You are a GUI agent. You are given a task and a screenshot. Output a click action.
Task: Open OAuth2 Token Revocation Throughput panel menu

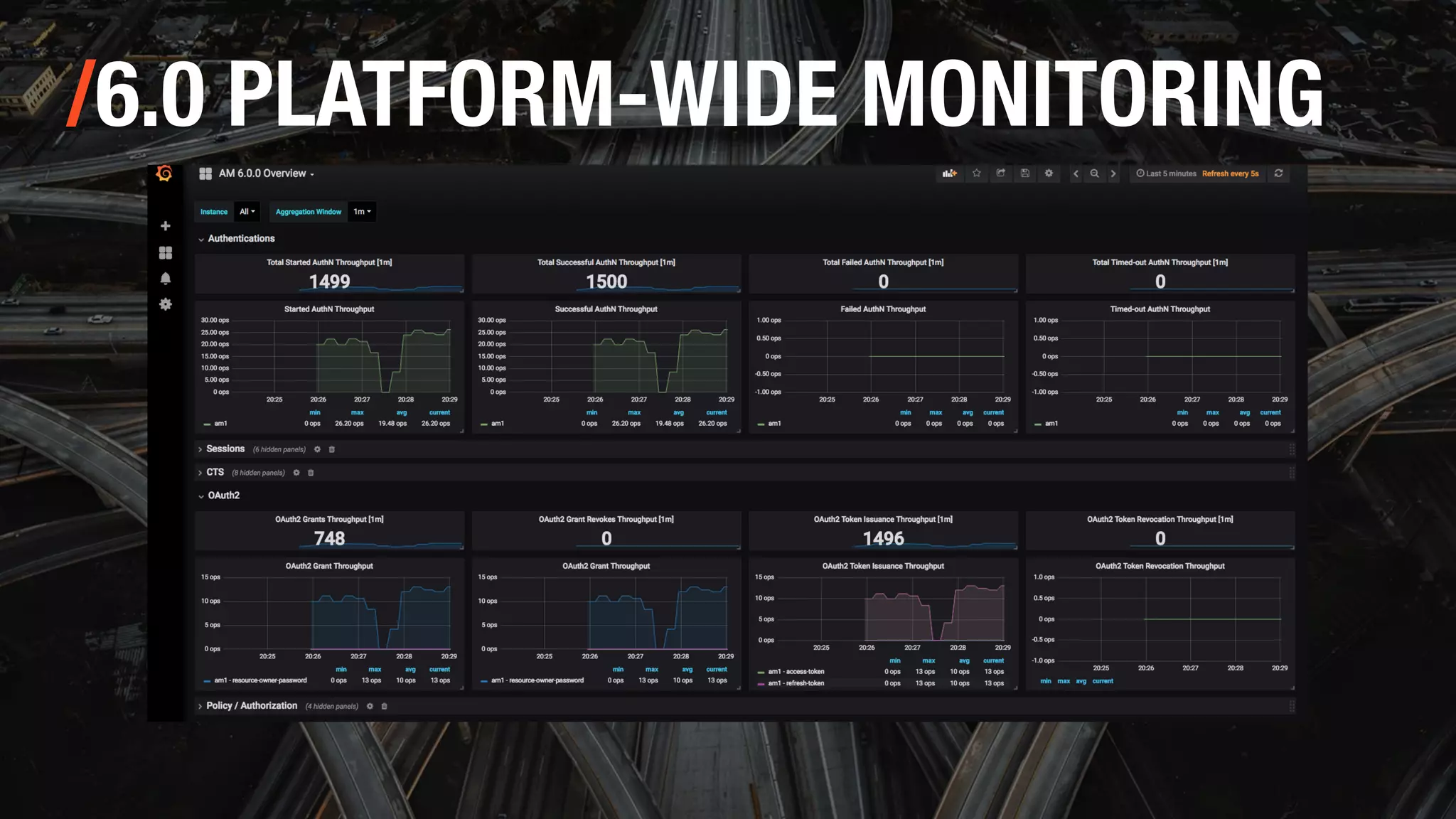1160,566
